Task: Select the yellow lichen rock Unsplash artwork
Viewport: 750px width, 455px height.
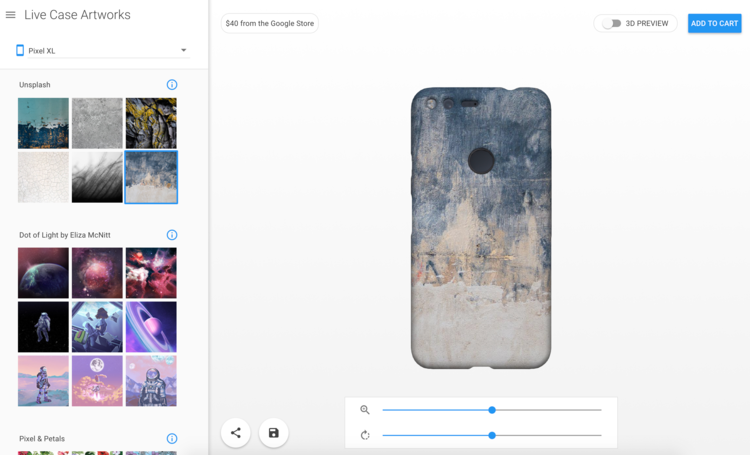Action: tap(151, 123)
